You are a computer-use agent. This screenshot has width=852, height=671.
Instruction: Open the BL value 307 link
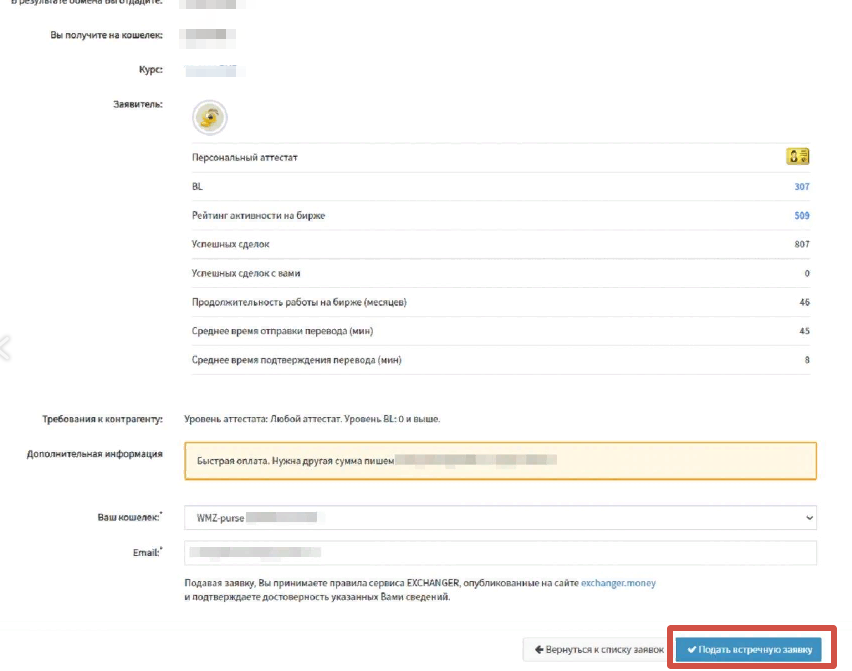click(x=801, y=187)
